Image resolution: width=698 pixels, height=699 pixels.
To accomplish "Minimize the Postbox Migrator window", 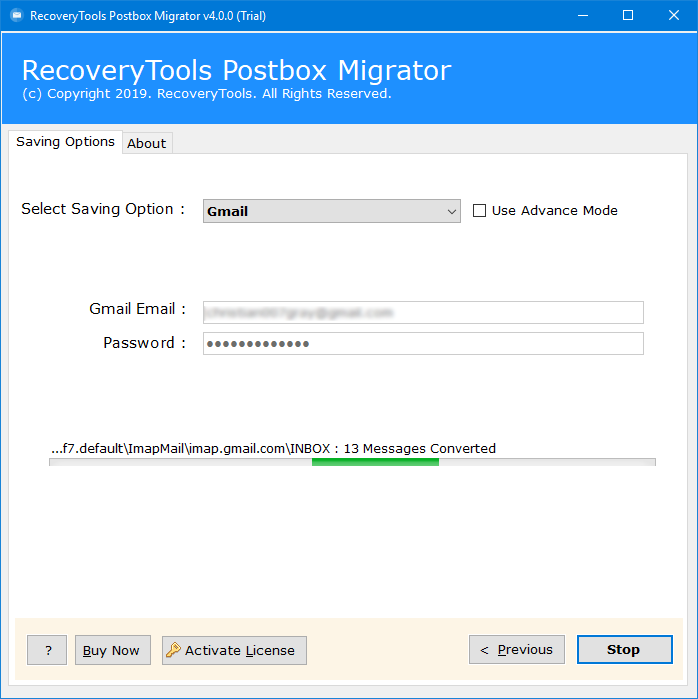I will pos(583,16).
